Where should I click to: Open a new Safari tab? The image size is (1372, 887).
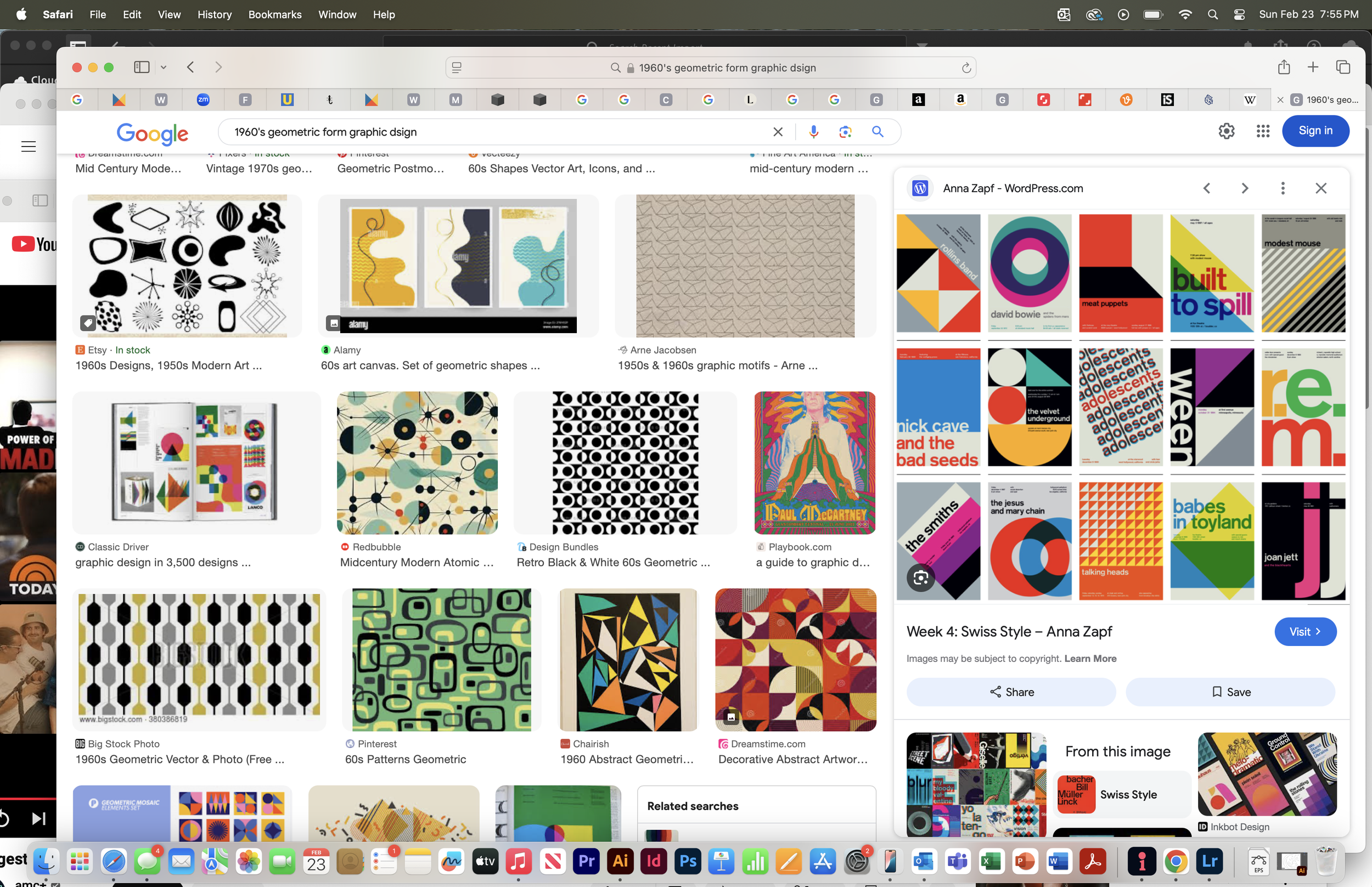[1312, 67]
